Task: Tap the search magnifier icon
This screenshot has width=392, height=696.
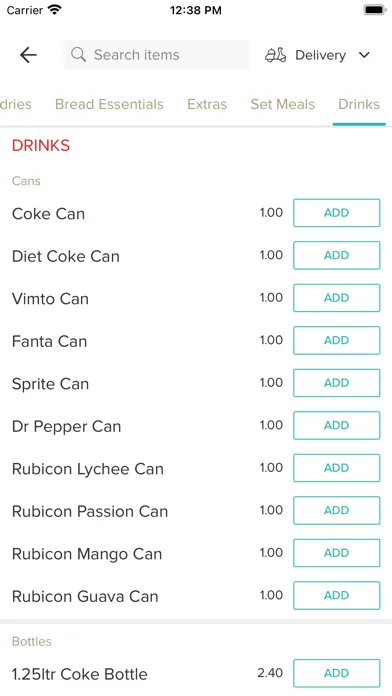Action: click(x=79, y=55)
